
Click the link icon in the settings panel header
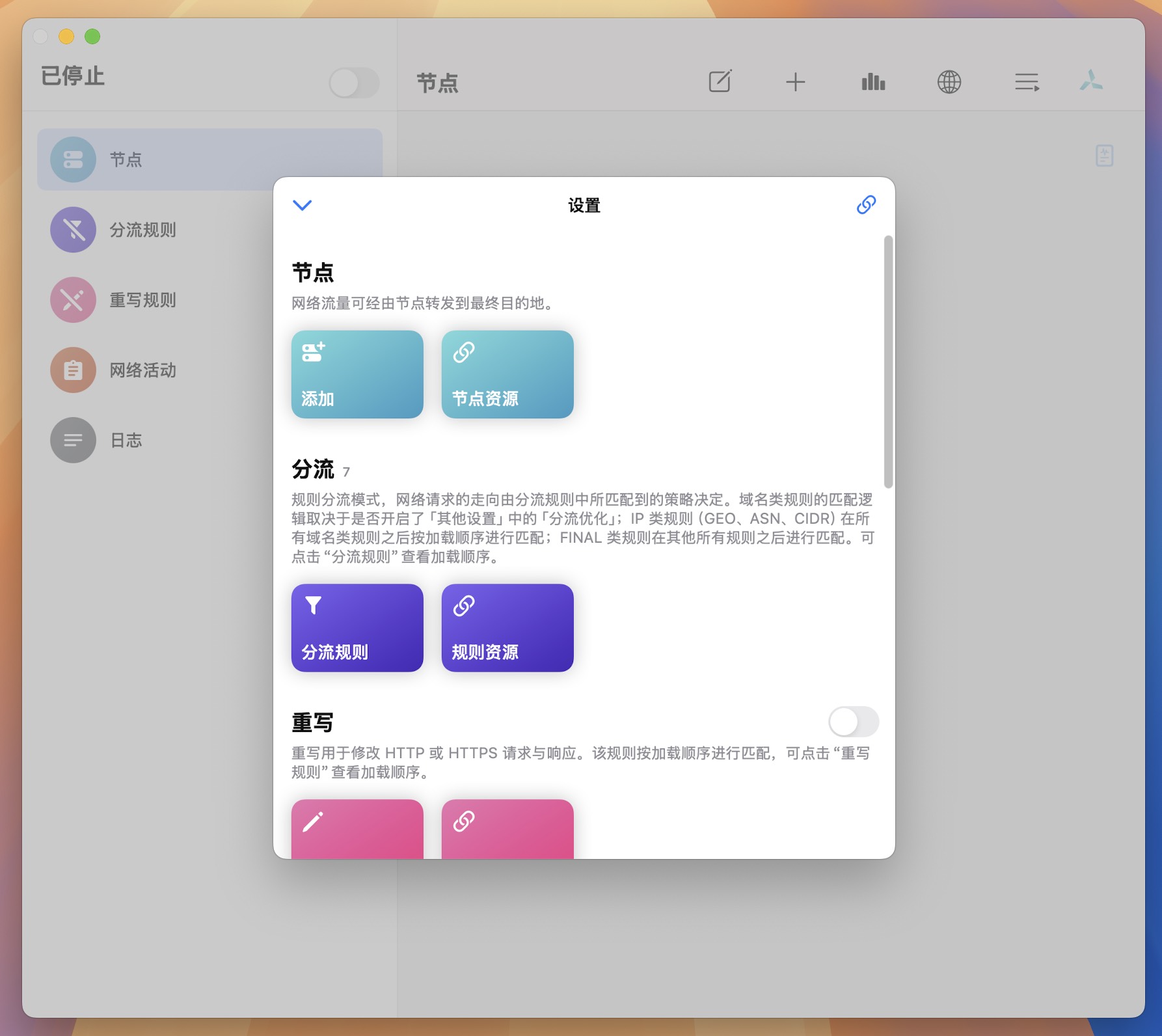pos(866,204)
